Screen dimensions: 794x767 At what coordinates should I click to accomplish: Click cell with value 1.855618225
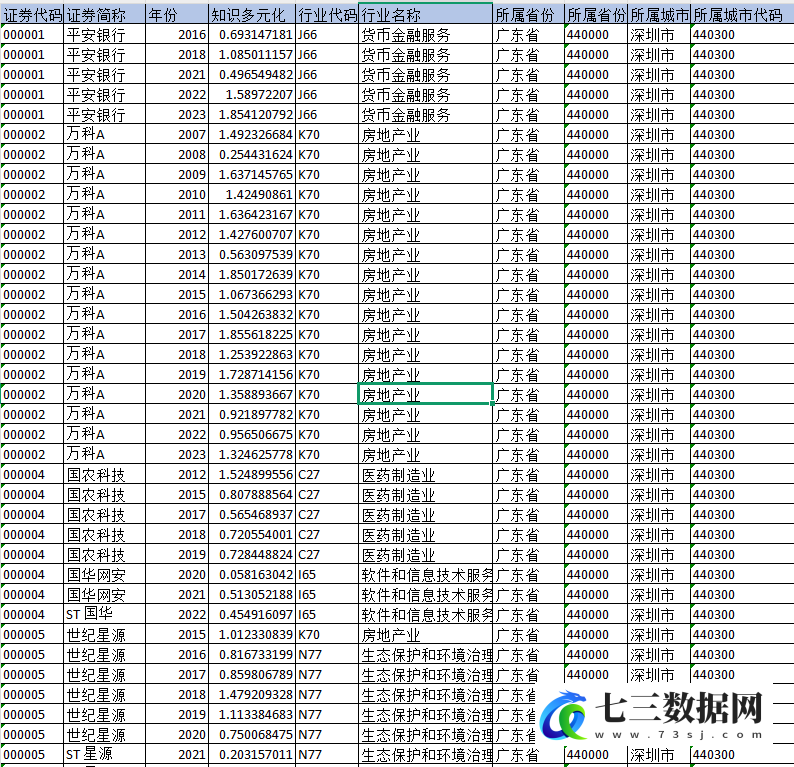(252, 335)
